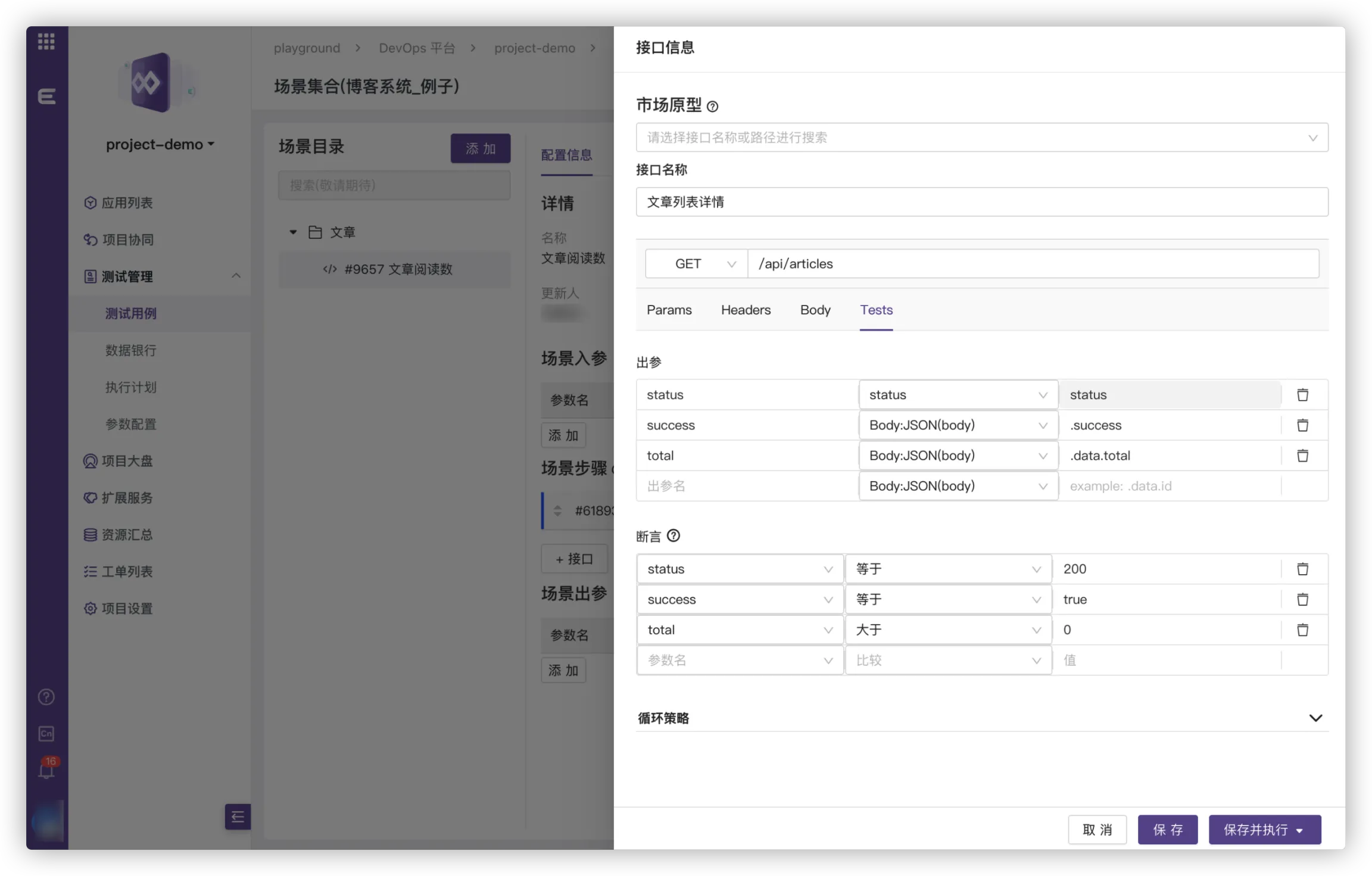
Task: Delete the total output parameter row
Action: [1302, 456]
